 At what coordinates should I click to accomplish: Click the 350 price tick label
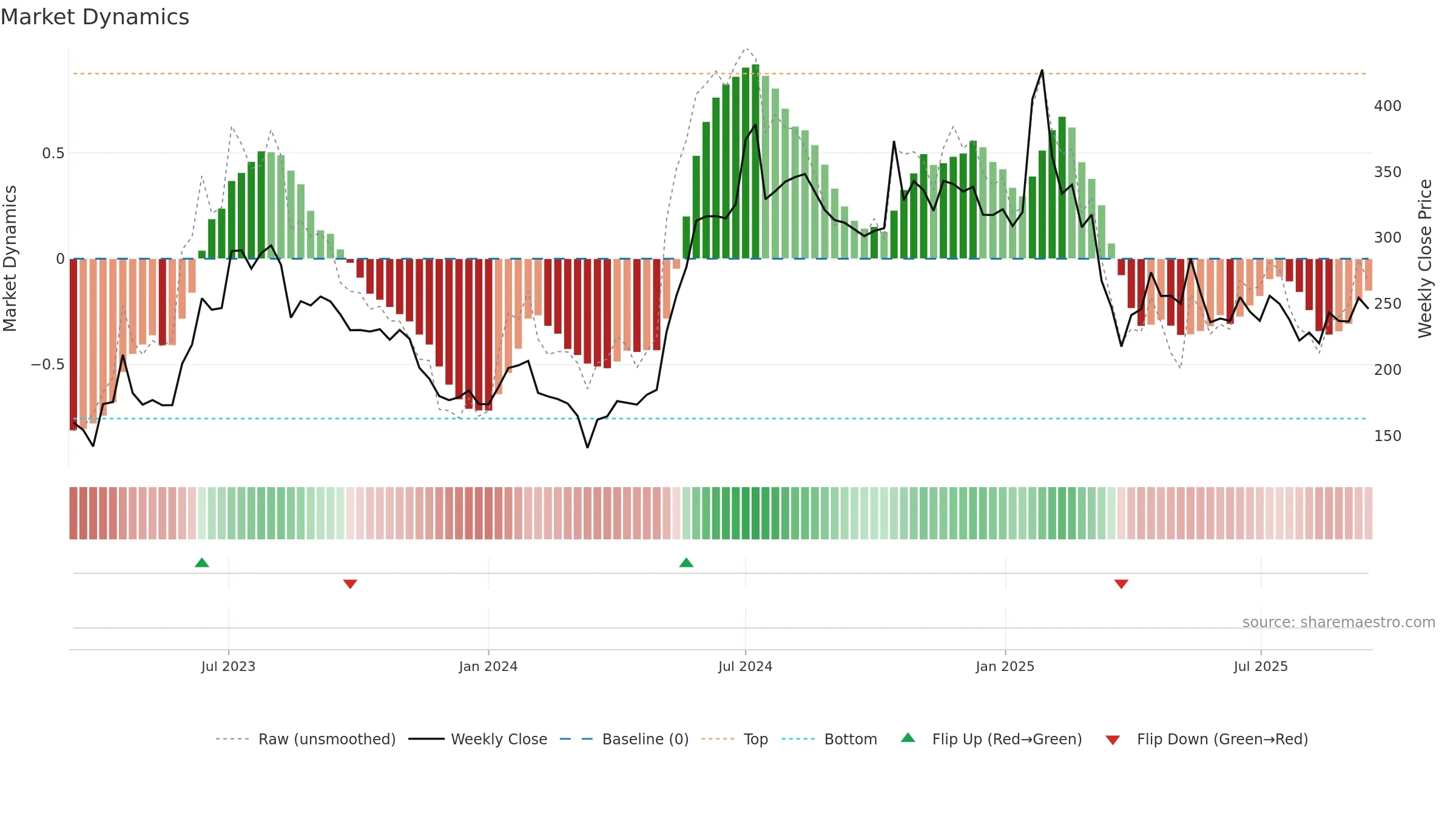tap(1388, 172)
